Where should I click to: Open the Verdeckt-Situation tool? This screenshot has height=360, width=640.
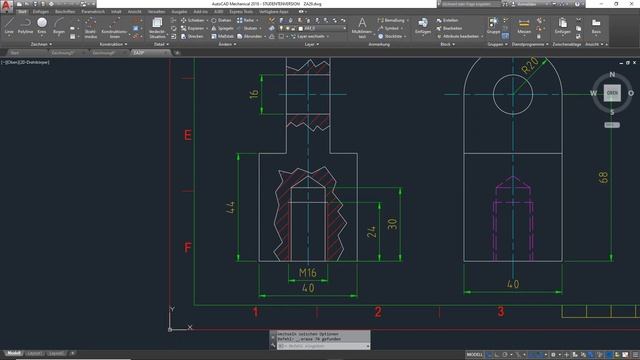click(157, 28)
